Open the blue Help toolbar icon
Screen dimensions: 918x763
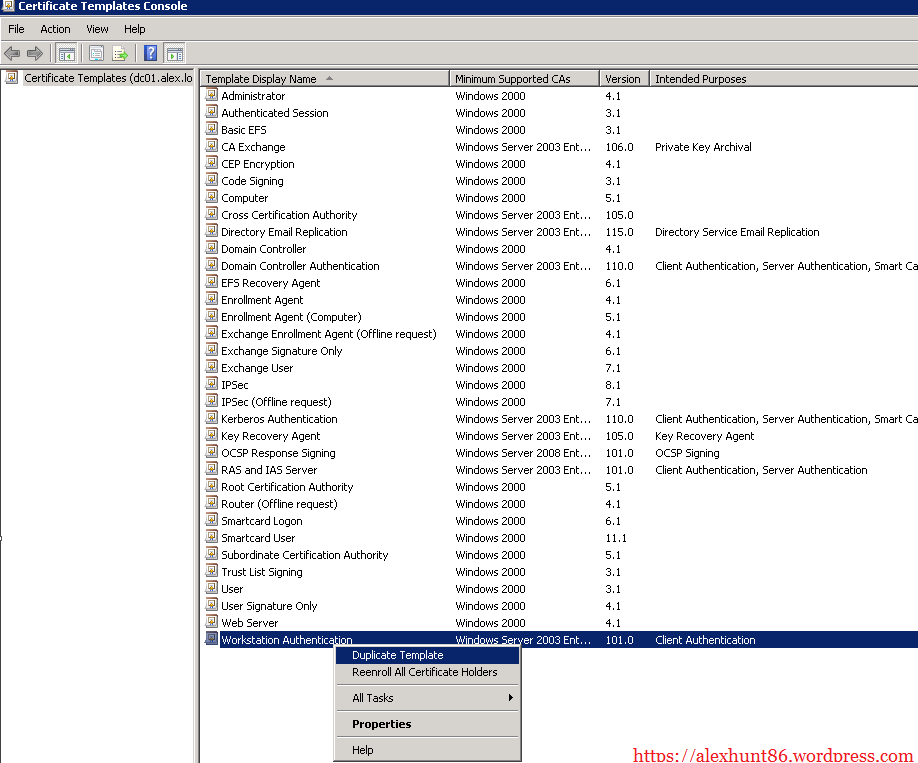151,53
